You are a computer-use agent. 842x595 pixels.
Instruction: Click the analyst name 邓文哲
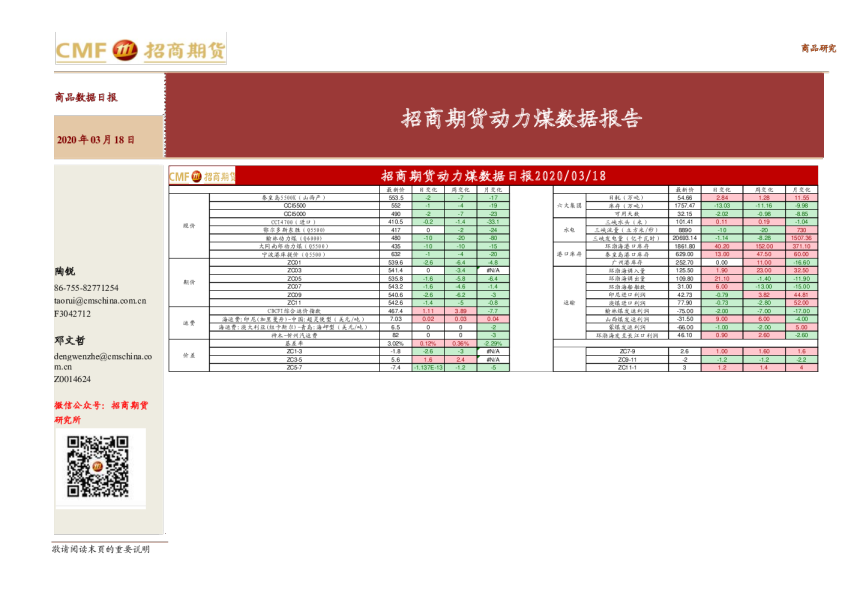pos(69,341)
